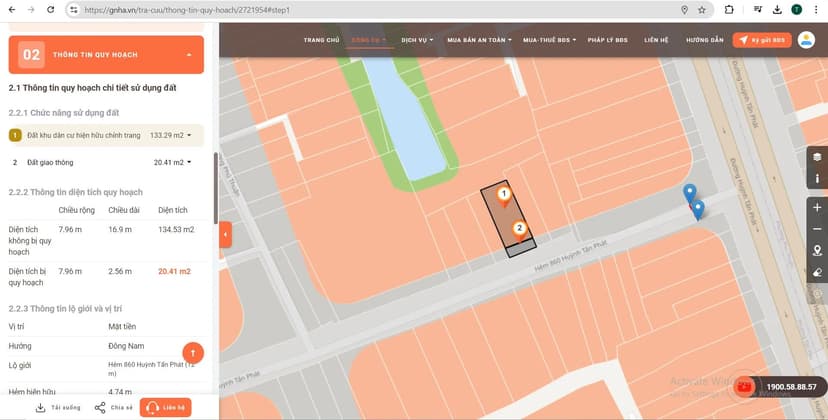Image resolution: width=828 pixels, height=420 pixels.
Task: Click the Ký gửi BĐS button
Action: coord(762,40)
